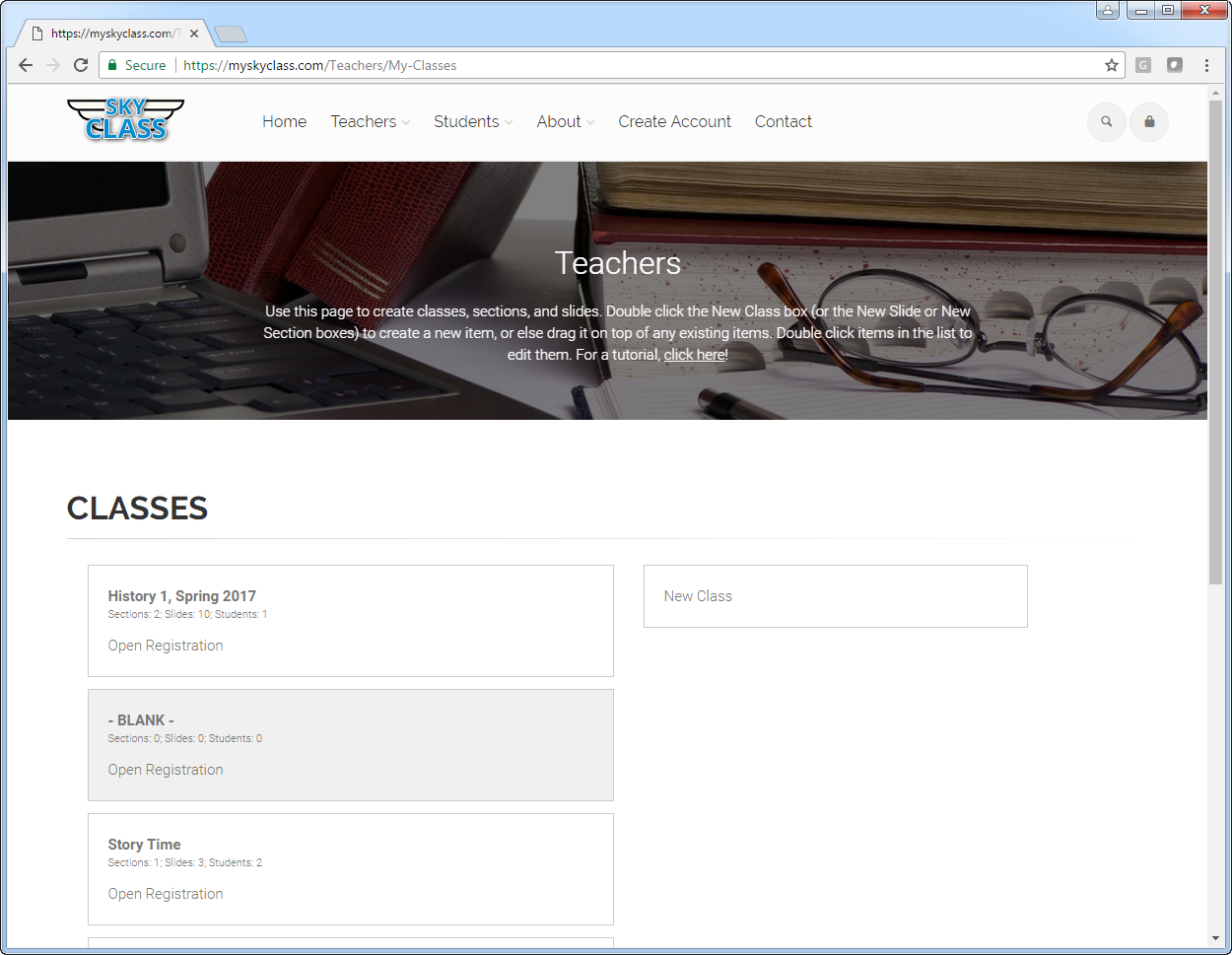
Task: Open a new browser tab
Action: 231,34
